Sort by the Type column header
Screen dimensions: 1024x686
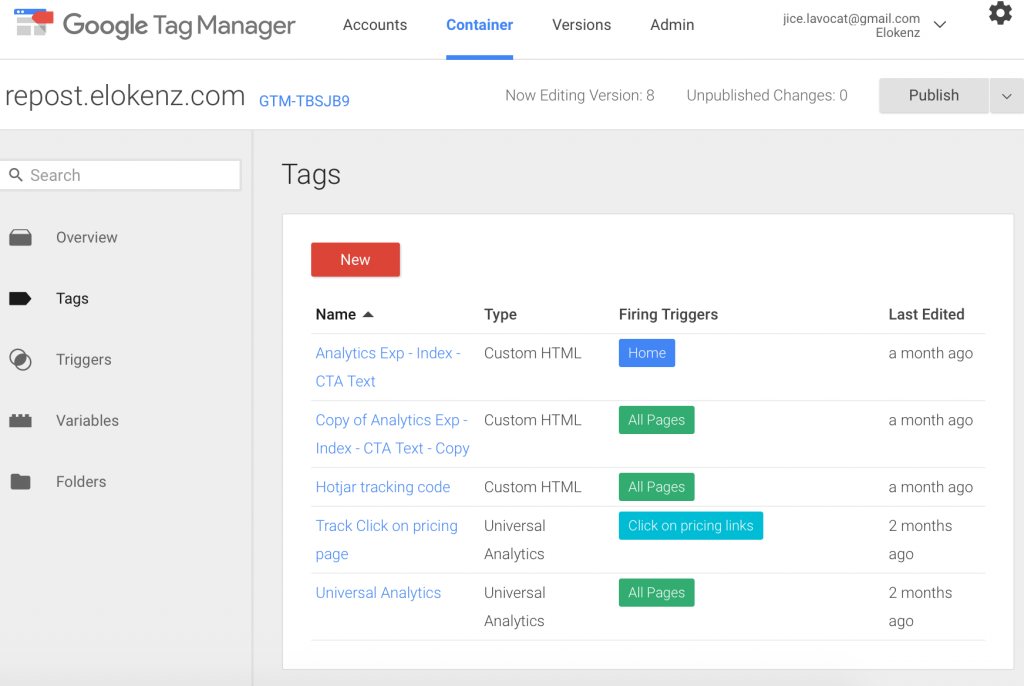[x=500, y=315]
